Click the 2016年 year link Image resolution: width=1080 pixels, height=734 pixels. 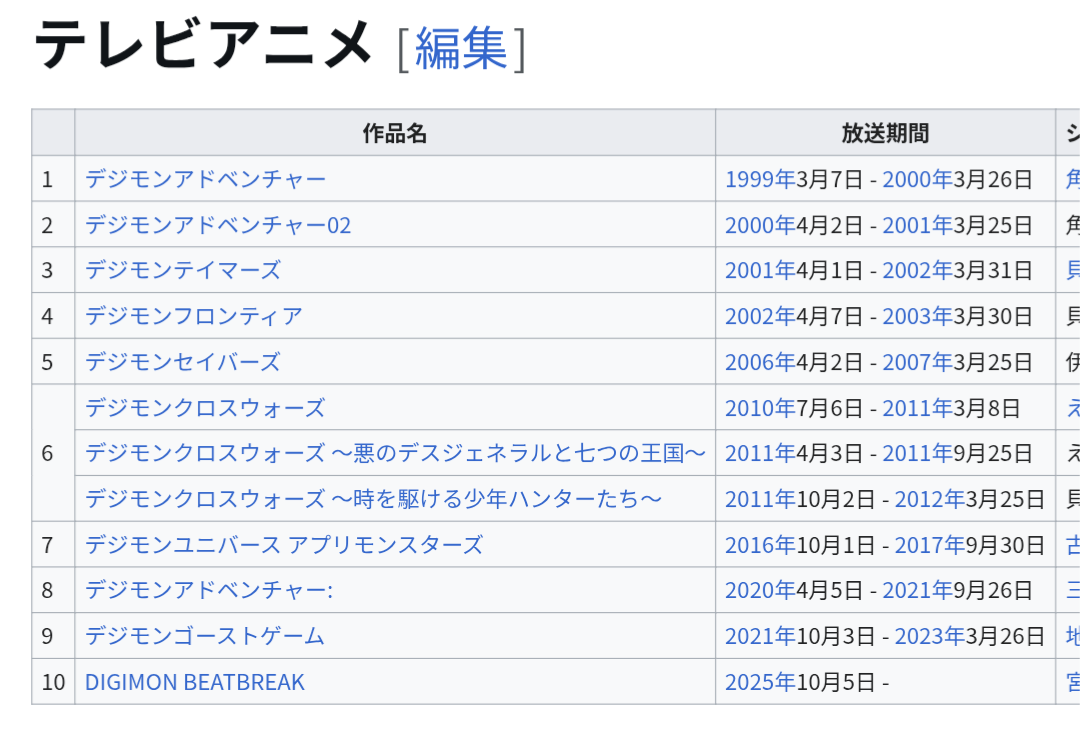[760, 545]
